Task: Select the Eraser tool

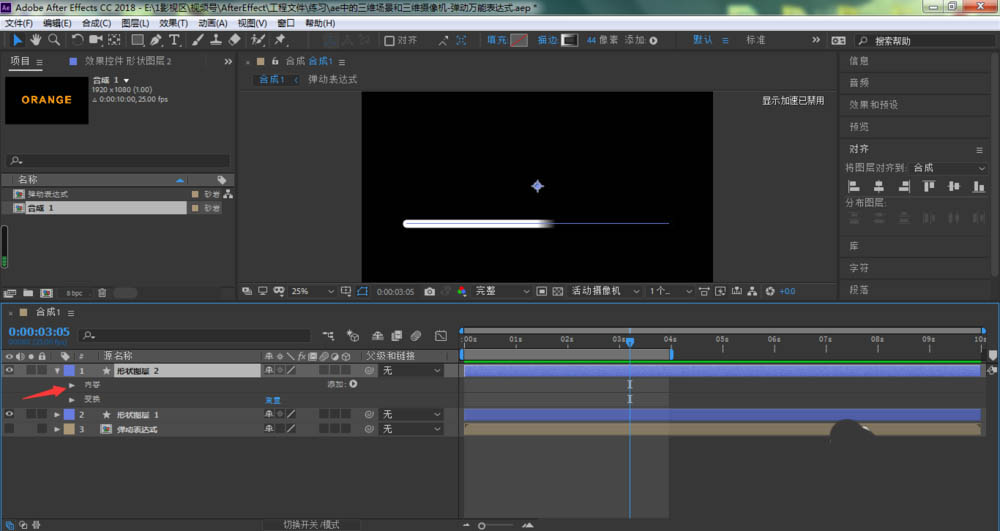Action: [235, 40]
